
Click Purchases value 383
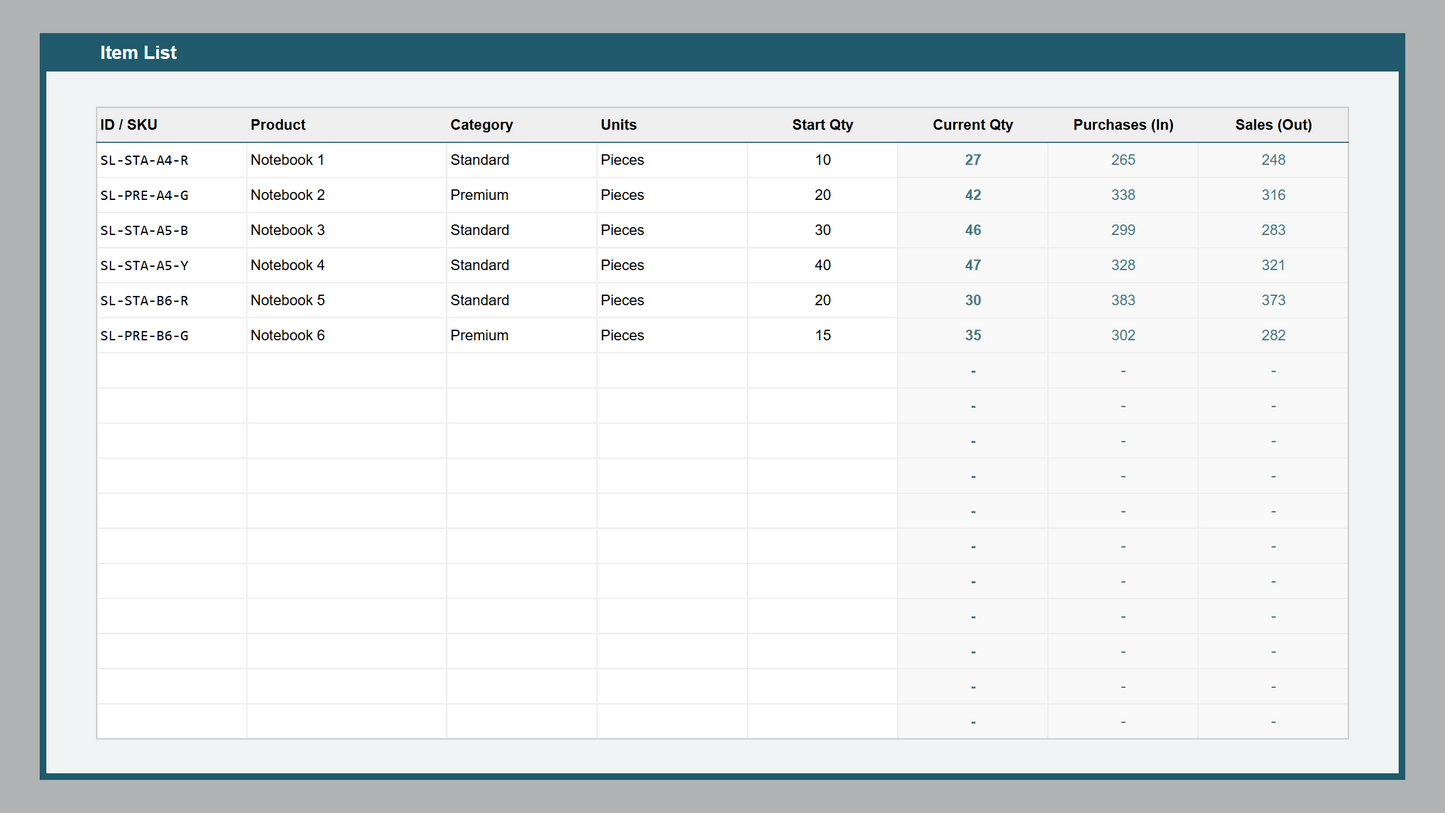tap(1123, 300)
